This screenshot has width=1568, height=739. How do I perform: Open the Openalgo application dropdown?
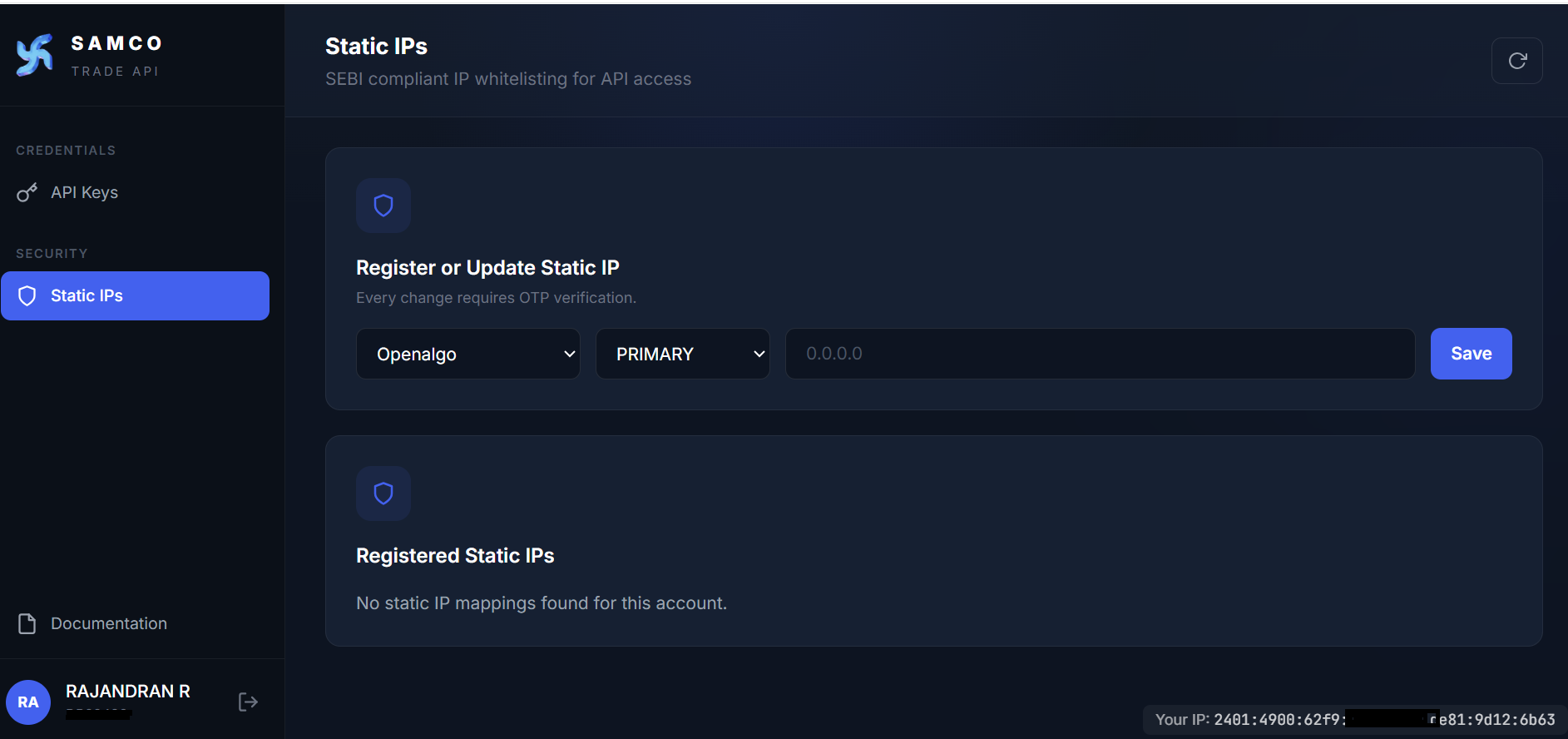coord(468,354)
